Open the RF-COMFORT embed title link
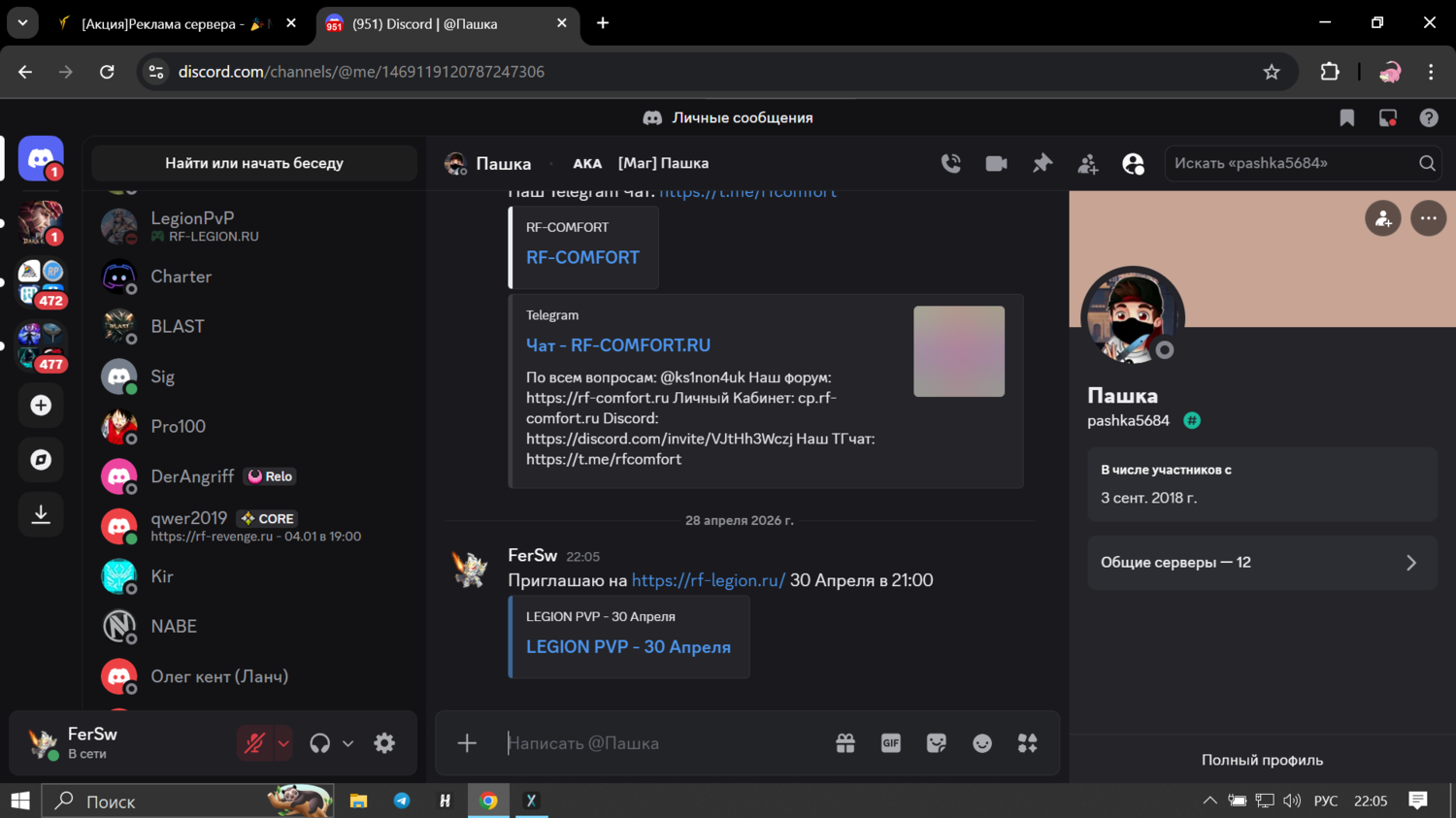The height and width of the screenshot is (818, 1456). 582,257
